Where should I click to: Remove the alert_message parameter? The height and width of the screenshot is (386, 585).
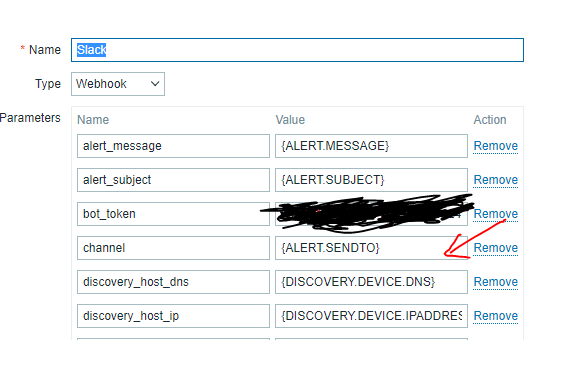pyautogui.click(x=495, y=146)
